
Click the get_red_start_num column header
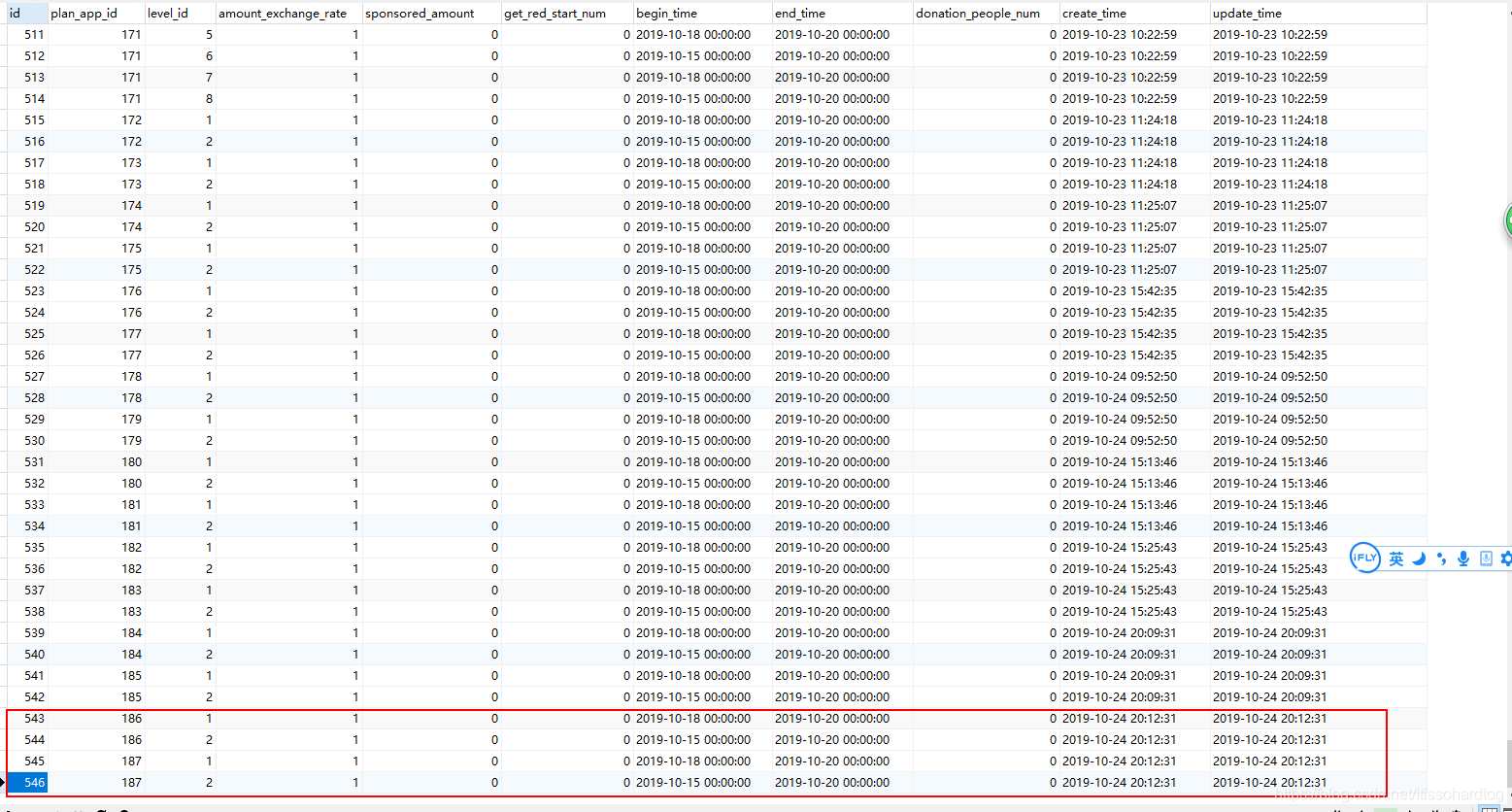pyautogui.click(x=566, y=14)
